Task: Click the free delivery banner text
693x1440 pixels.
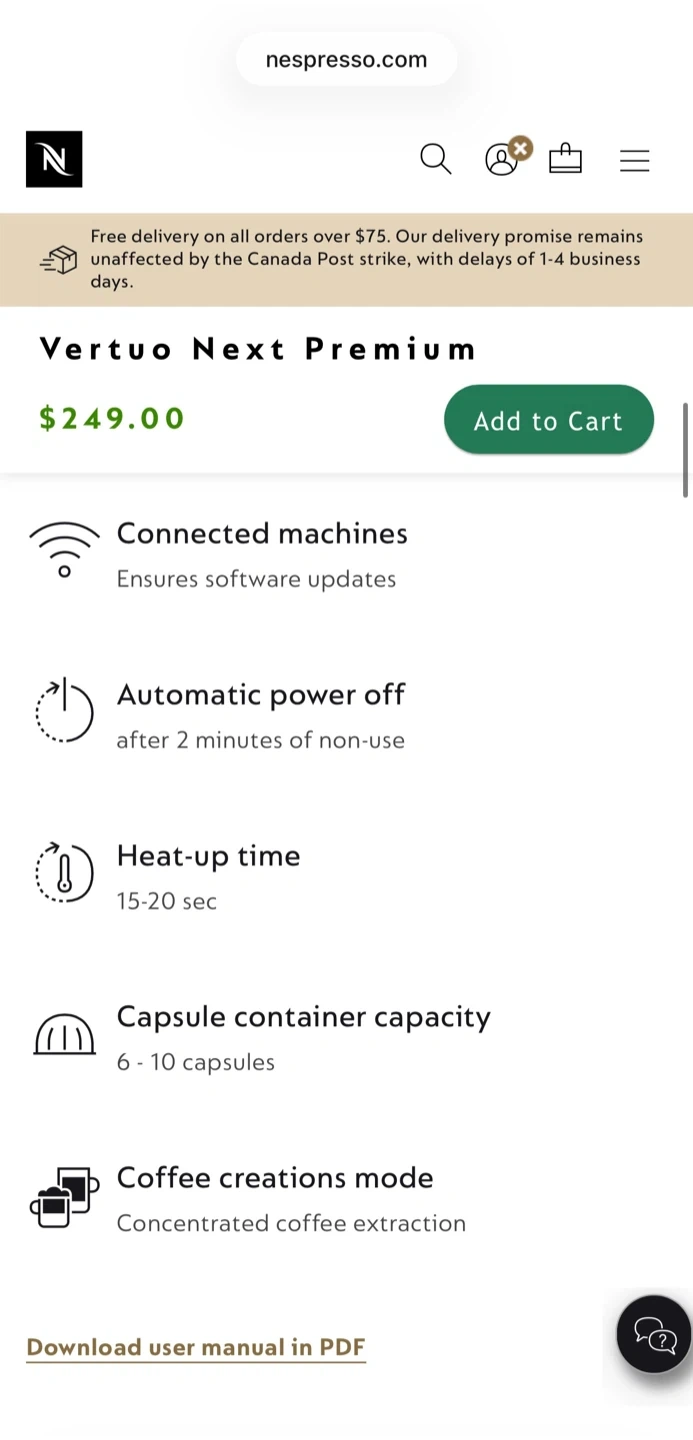Action: [x=366, y=259]
